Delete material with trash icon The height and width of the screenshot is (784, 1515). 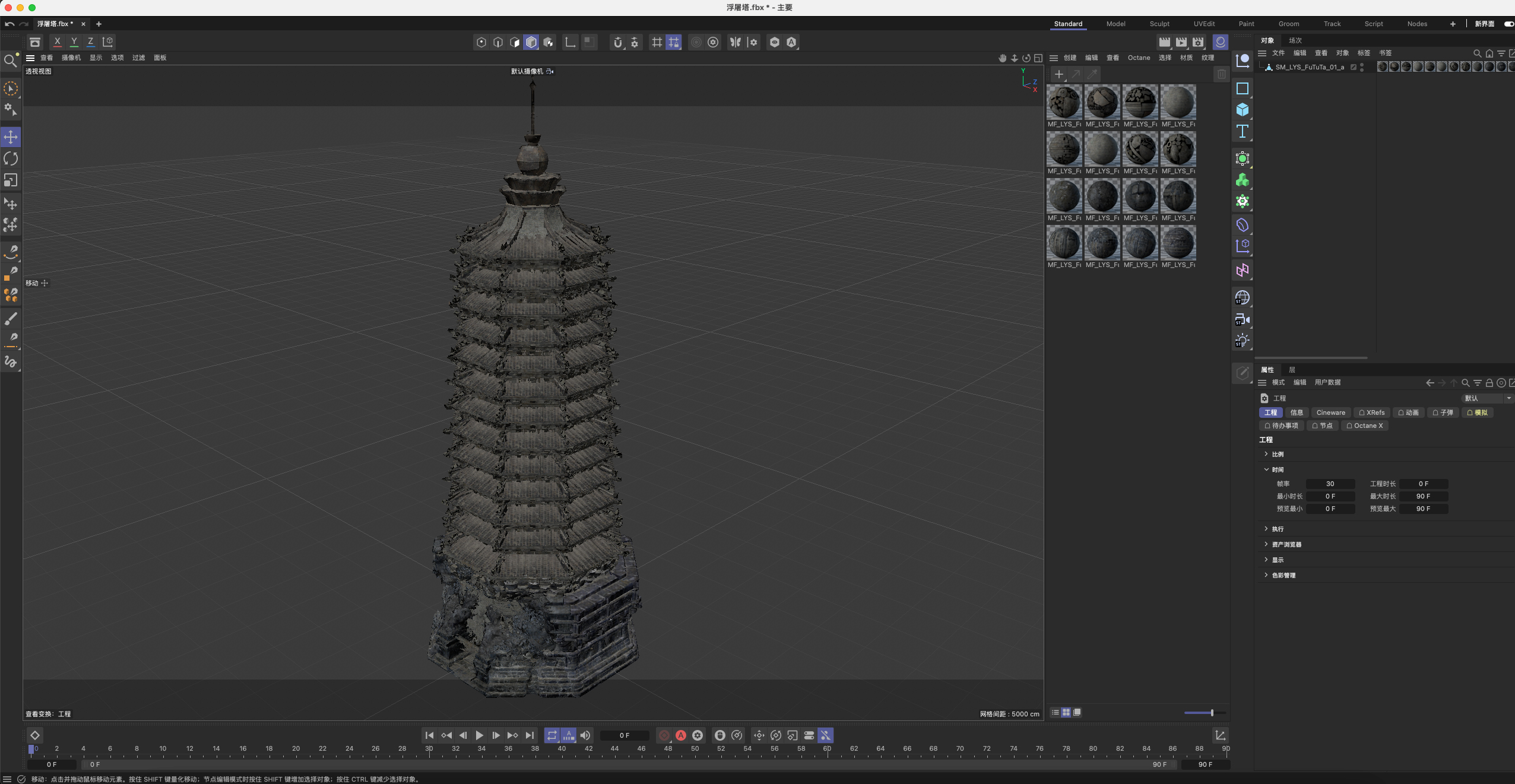[x=1221, y=74]
